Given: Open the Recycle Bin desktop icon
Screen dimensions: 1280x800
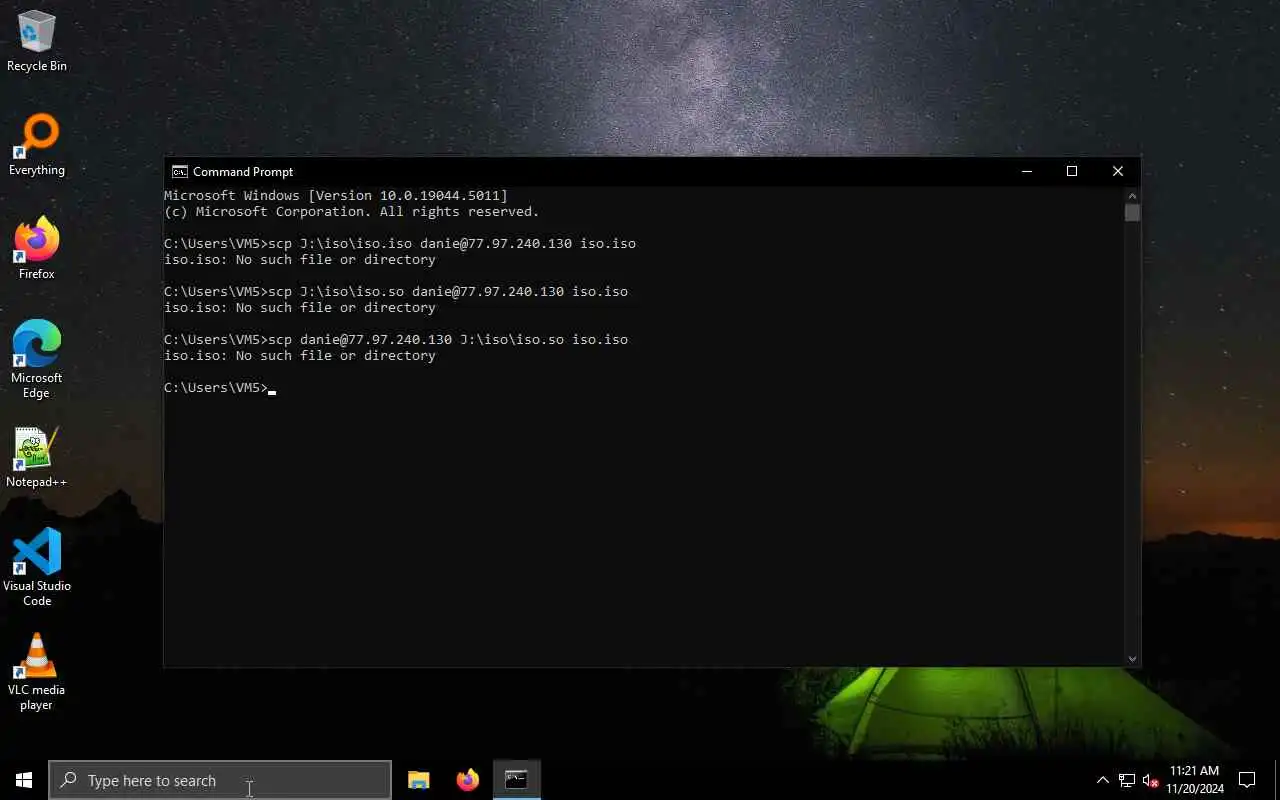Looking at the screenshot, I should tap(37, 41).
